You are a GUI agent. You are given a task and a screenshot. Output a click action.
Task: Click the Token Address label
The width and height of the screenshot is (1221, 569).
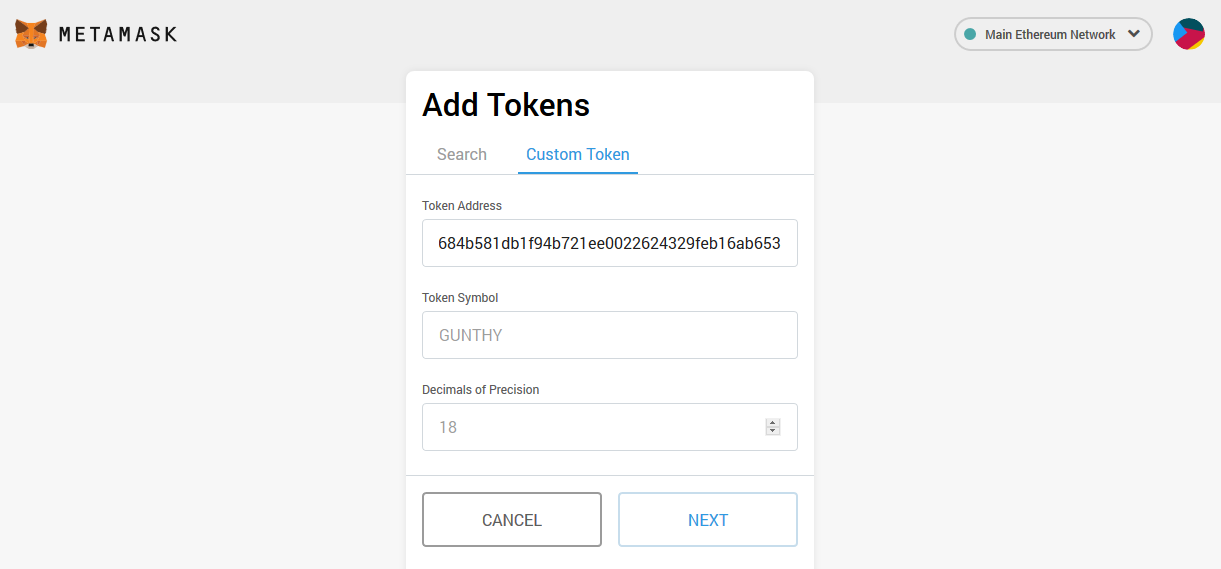click(x=462, y=206)
